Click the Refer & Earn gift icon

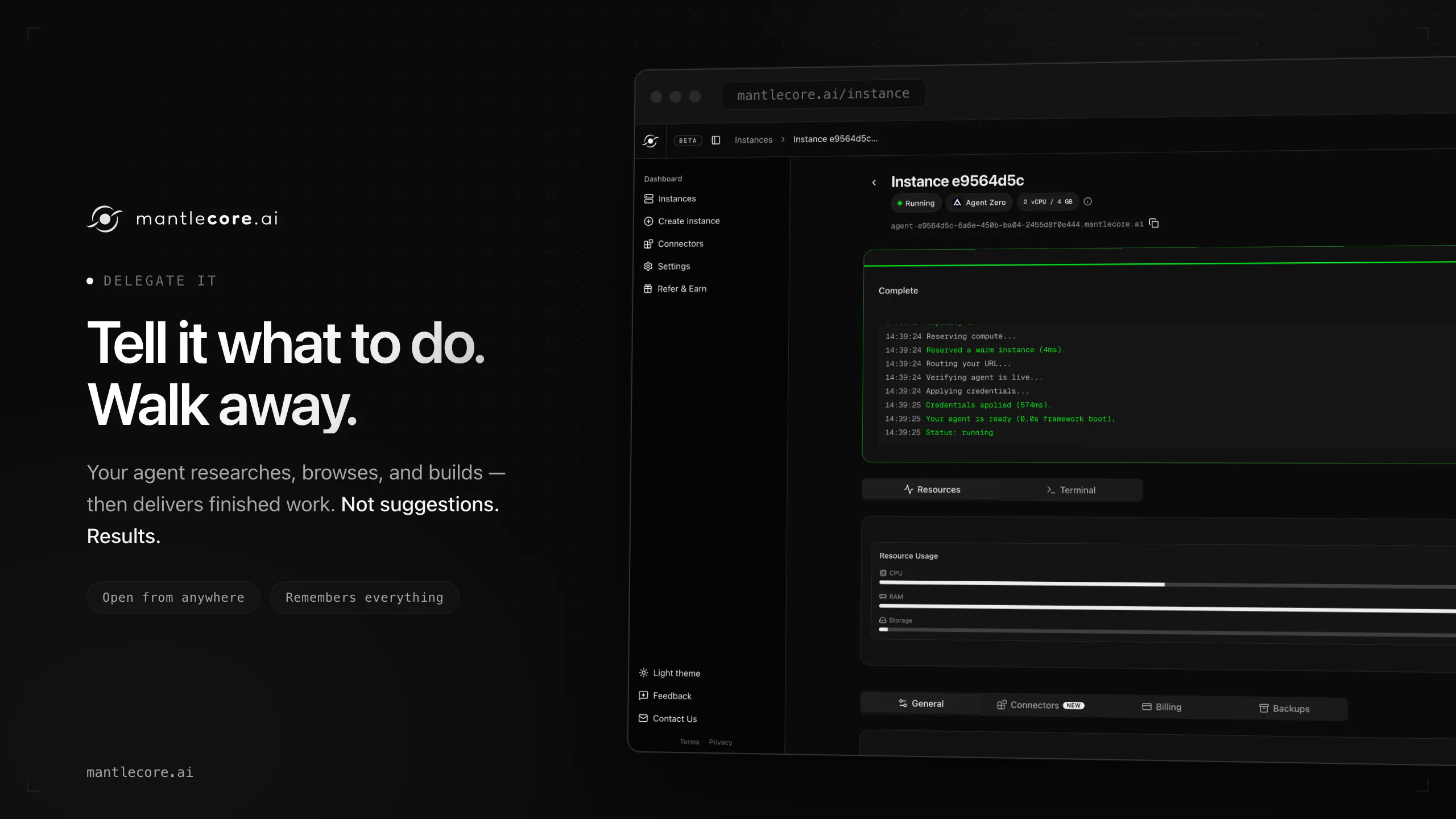point(647,289)
